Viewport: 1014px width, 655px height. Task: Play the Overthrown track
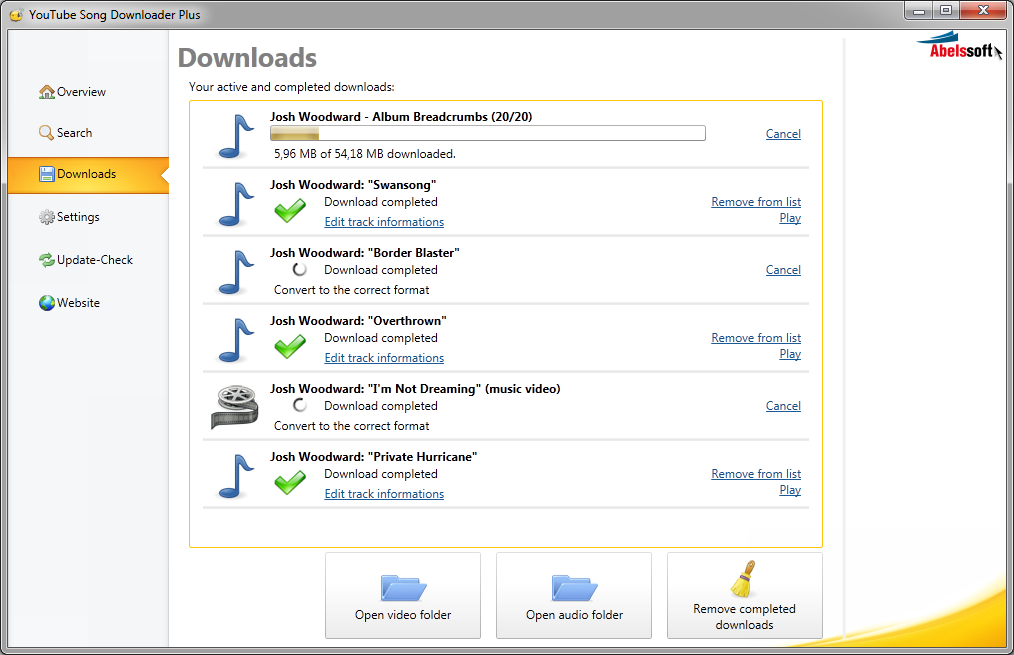point(790,354)
